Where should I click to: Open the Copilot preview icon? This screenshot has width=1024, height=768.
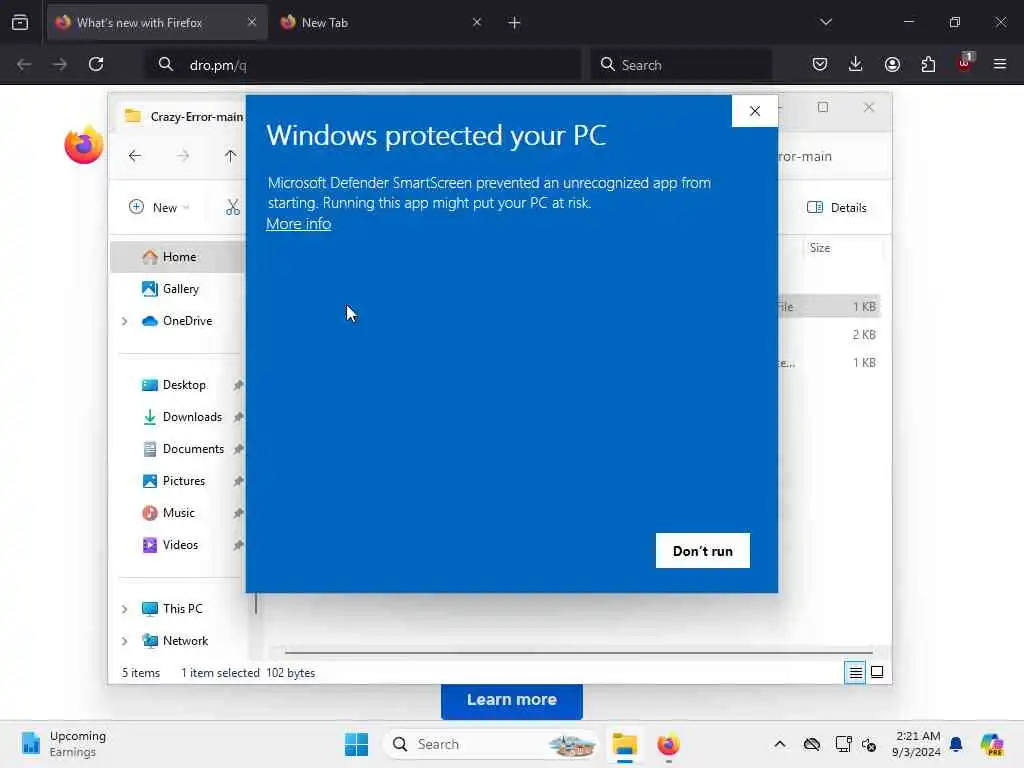[992, 744]
